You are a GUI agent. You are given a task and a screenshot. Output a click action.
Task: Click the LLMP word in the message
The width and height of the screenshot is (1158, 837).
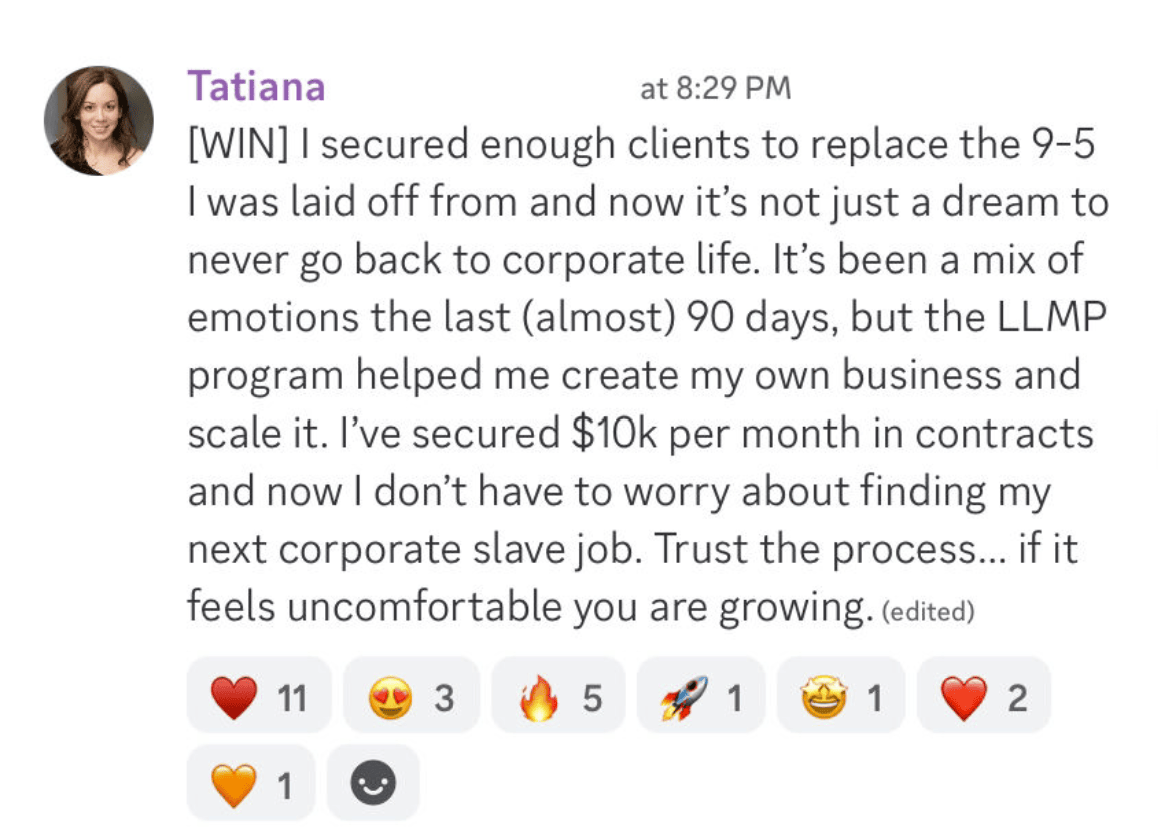coord(1052,317)
